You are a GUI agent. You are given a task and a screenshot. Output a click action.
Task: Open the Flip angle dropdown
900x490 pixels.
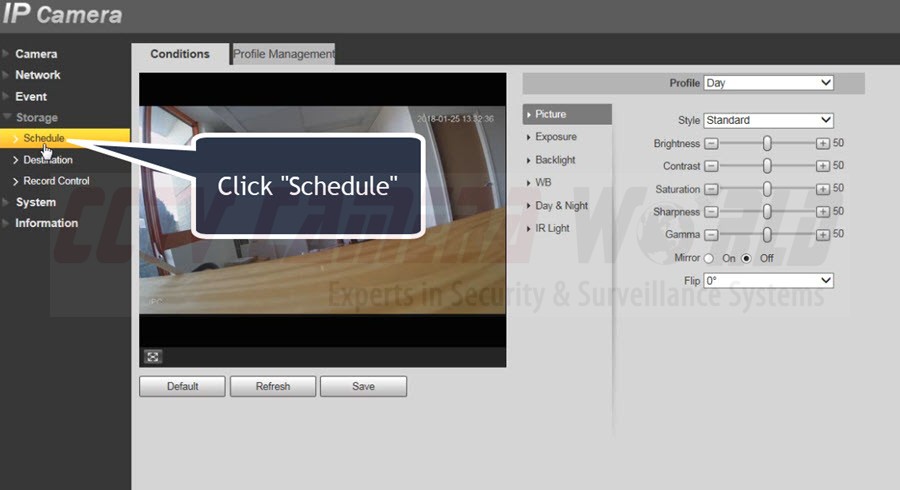click(x=768, y=281)
